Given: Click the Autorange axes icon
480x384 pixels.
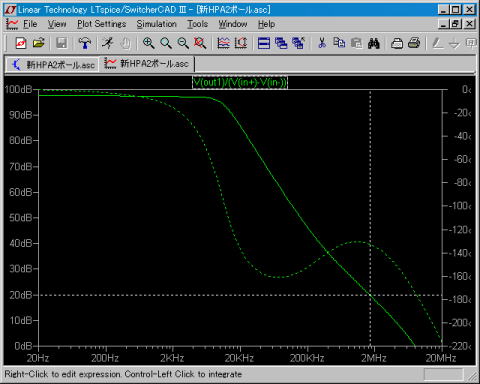Looking at the screenshot, I should coord(241,43).
